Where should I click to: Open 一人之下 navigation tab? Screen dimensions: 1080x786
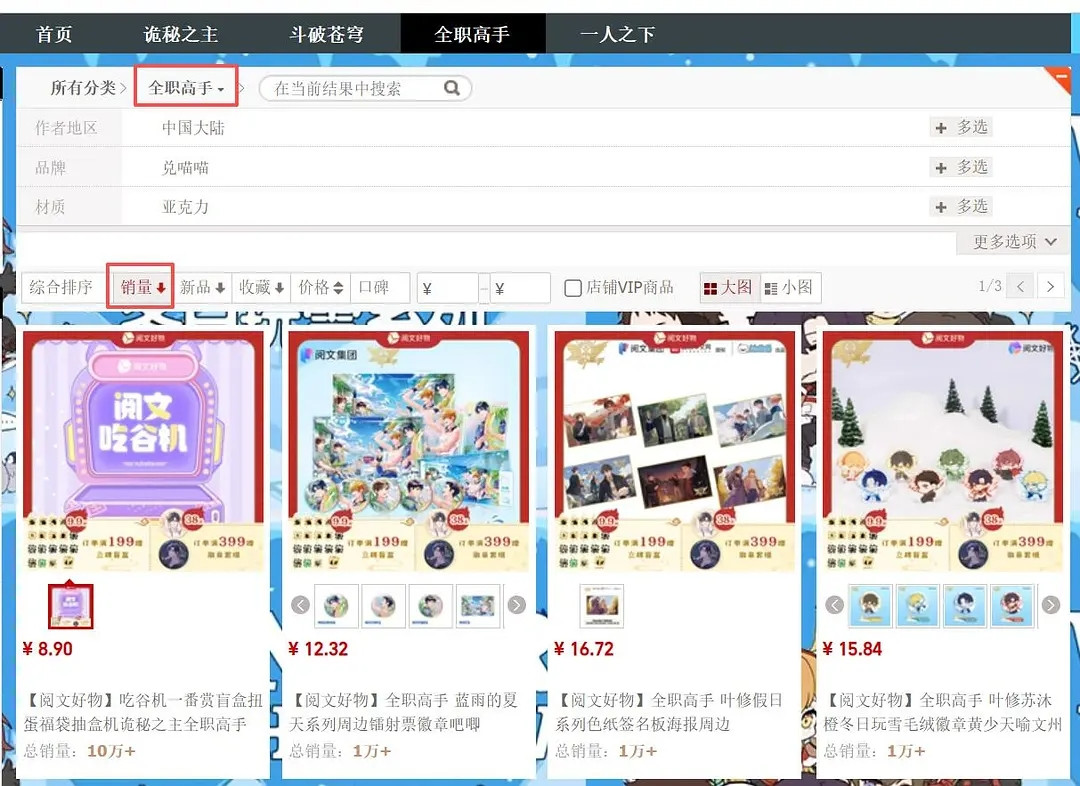tap(617, 34)
